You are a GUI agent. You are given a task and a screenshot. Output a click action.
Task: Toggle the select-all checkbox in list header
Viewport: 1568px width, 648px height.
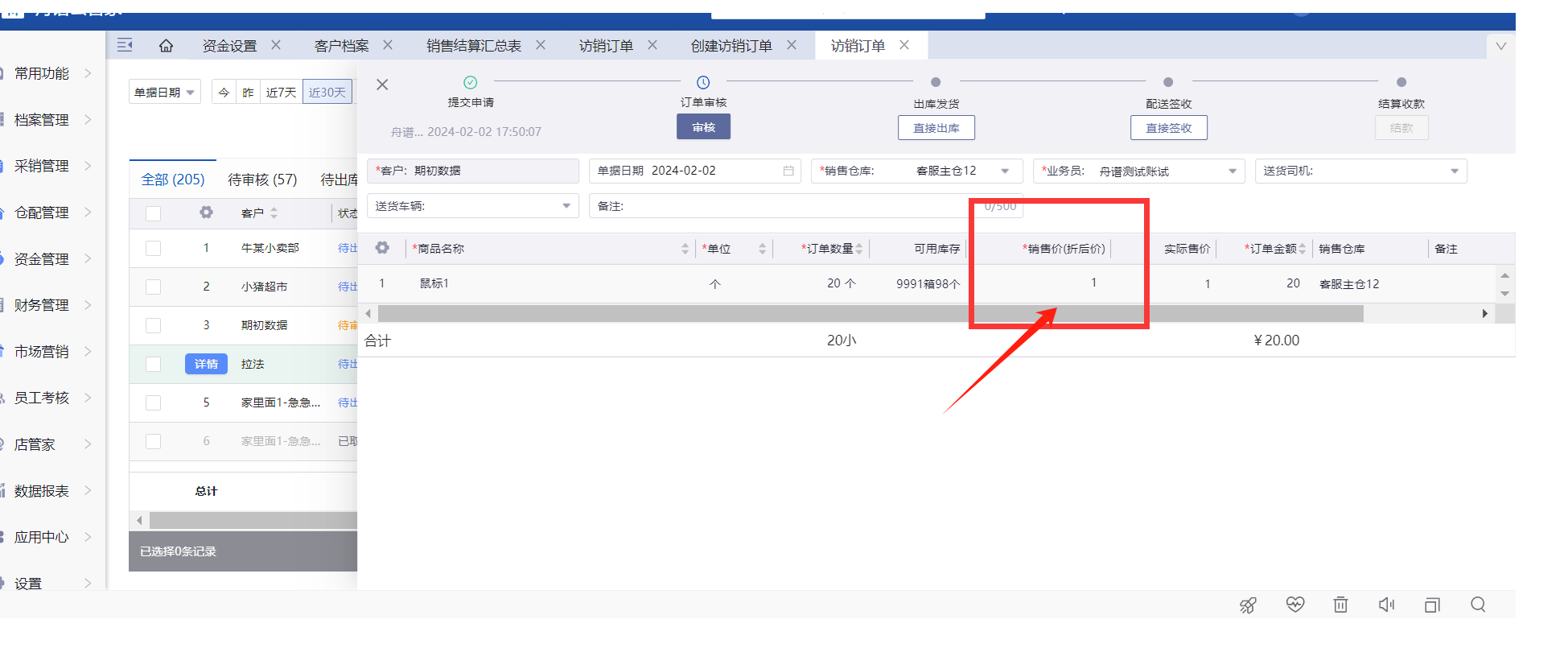pyautogui.click(x=153, y=213)
